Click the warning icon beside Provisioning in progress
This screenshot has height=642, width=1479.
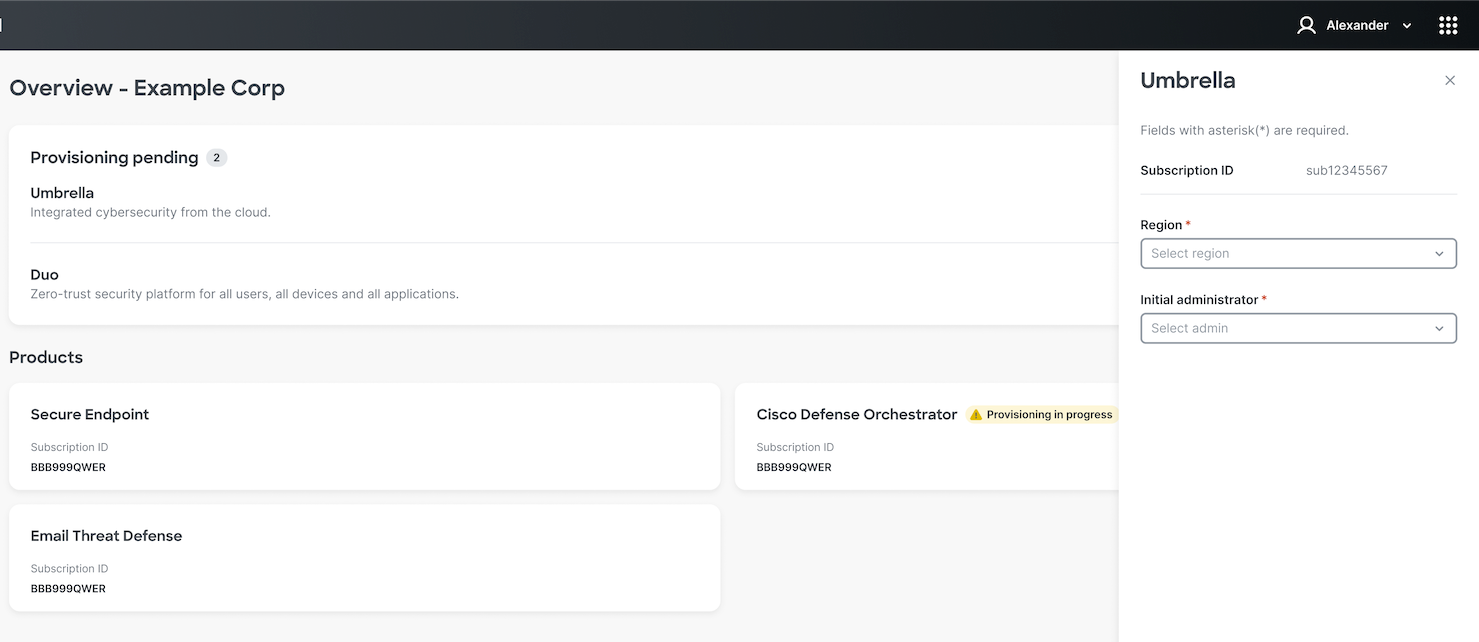[x=976, y=415]
